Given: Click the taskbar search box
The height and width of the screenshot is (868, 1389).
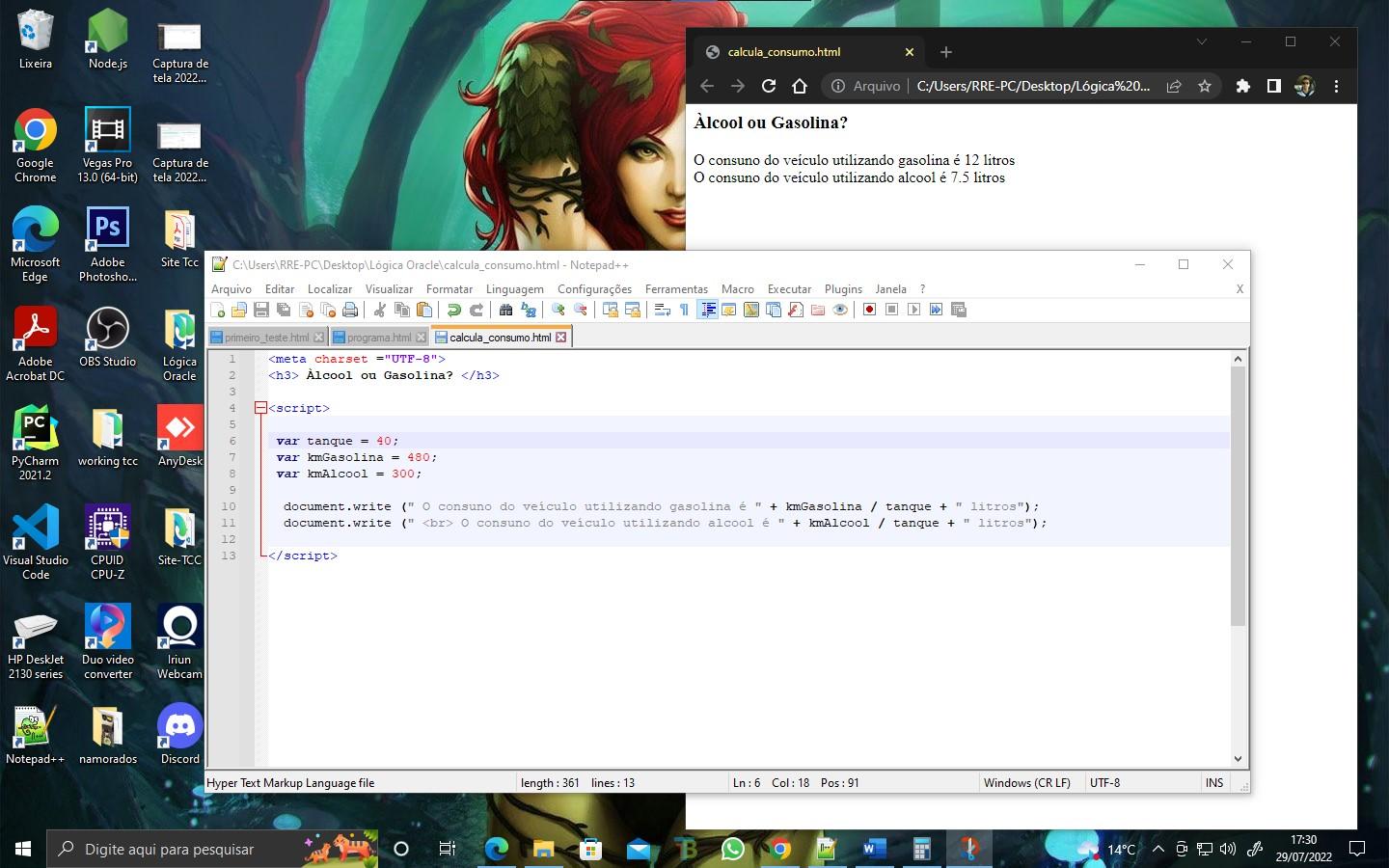Looking at the screenshot, I should tap(212, 849).
